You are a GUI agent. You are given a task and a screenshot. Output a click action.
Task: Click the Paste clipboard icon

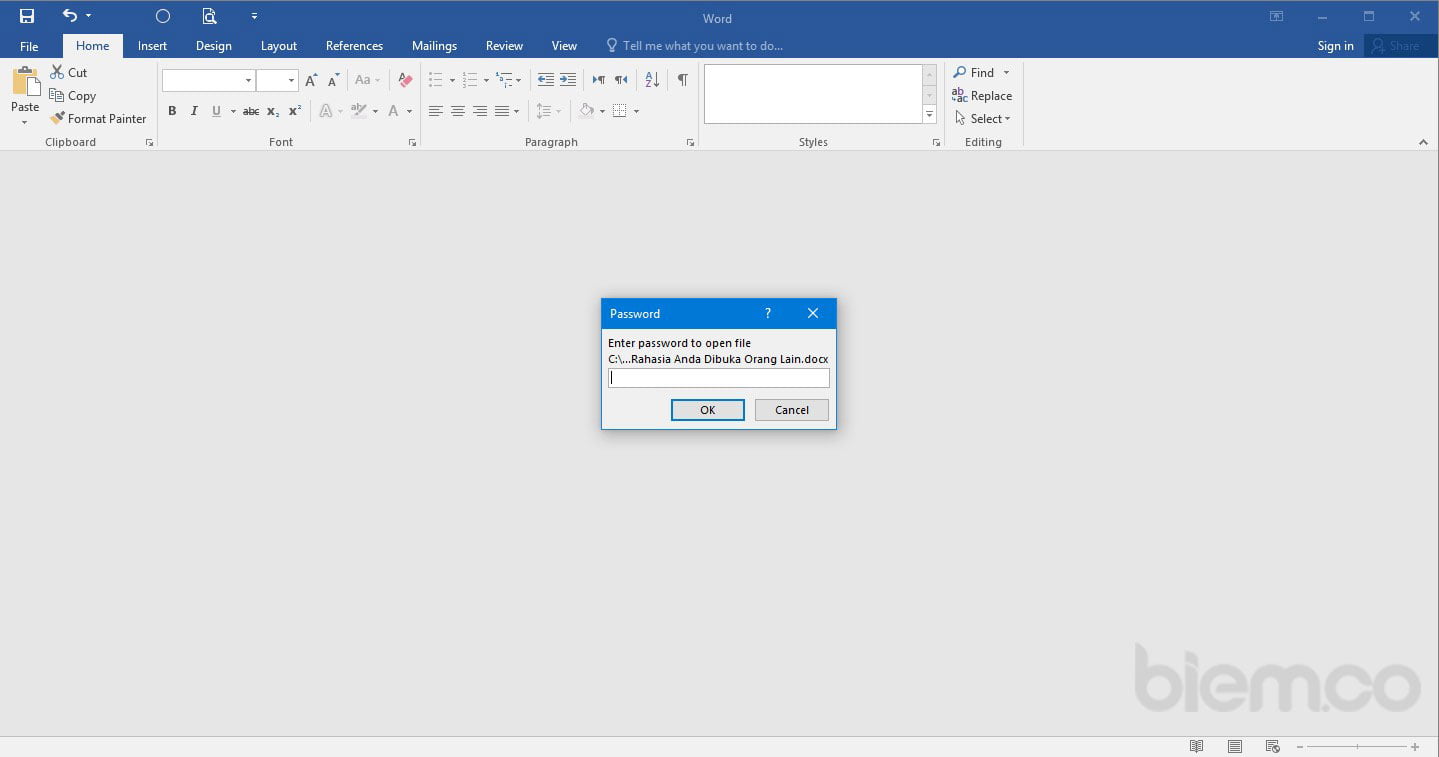(x=25, y=82)
